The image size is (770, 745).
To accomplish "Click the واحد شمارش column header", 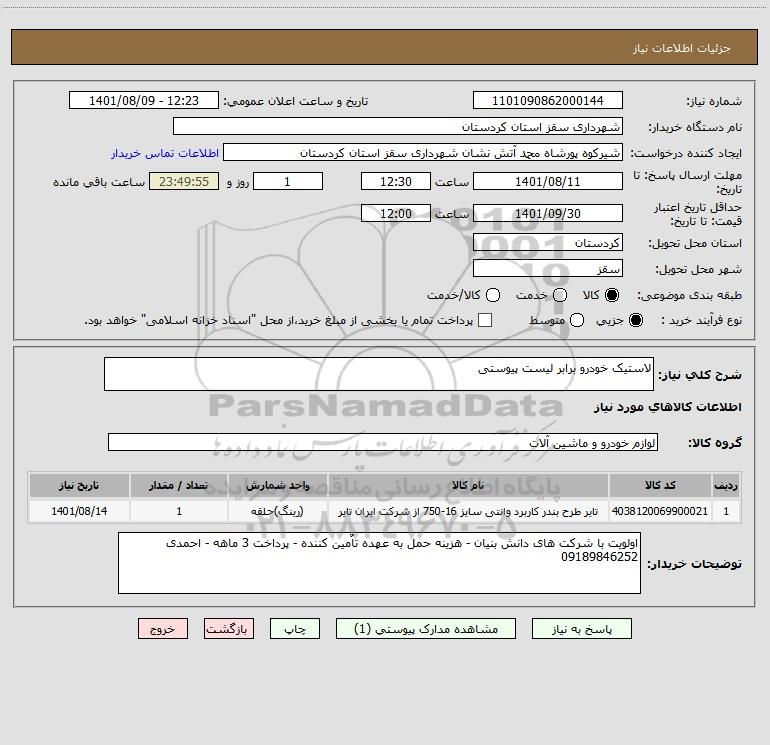I will pyautogui.click(x=277, y=485).
